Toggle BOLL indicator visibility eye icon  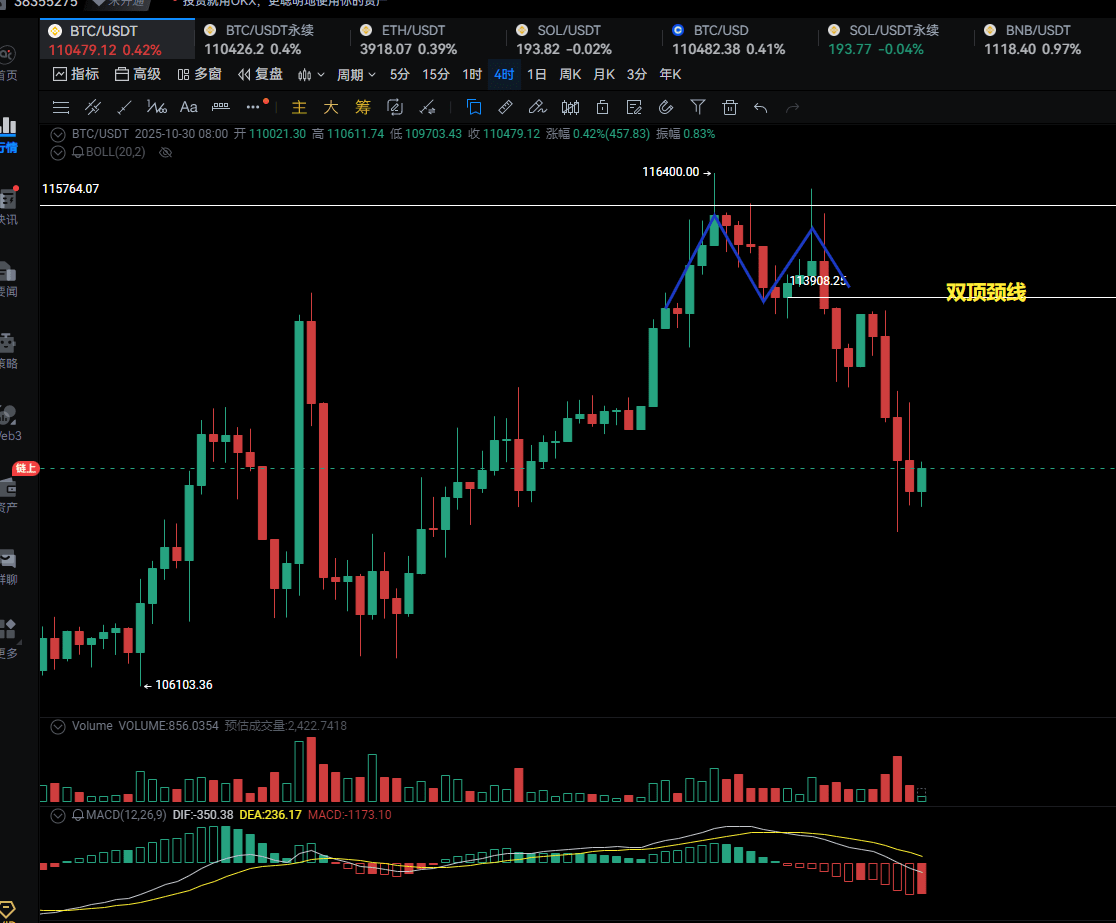click(x=166, y=152)
